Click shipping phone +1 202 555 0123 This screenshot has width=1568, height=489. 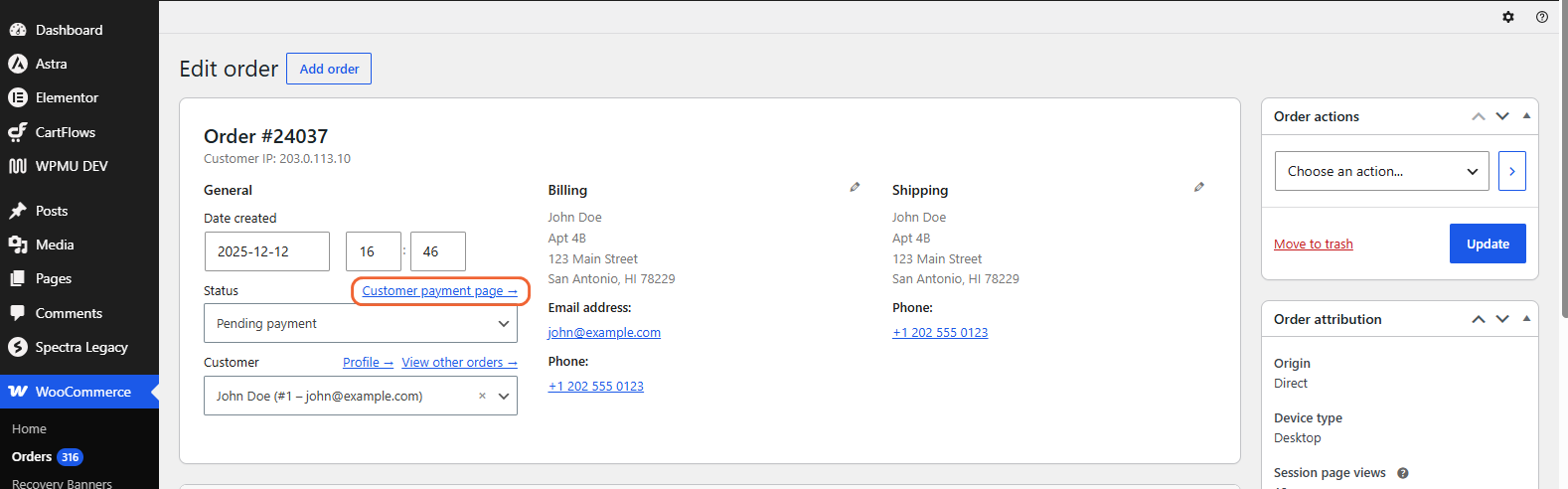940,333
